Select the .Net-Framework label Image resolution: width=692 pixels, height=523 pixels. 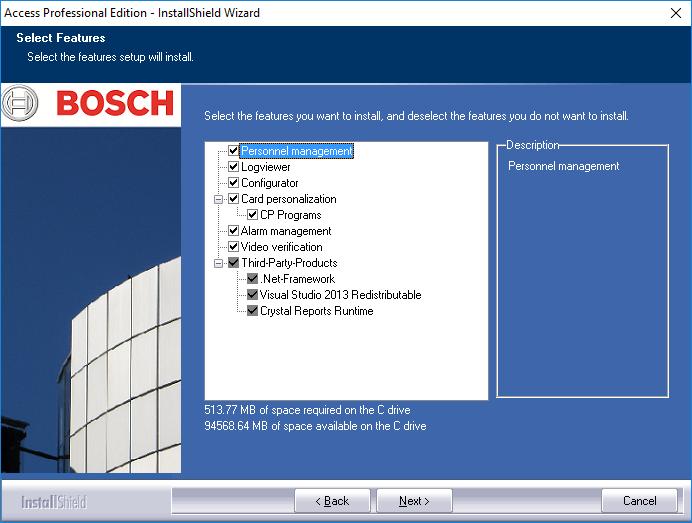[x=297, y=279]
